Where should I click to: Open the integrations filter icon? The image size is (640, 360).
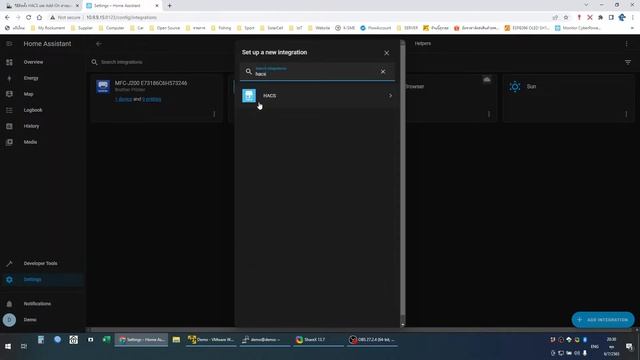[628, 62]
